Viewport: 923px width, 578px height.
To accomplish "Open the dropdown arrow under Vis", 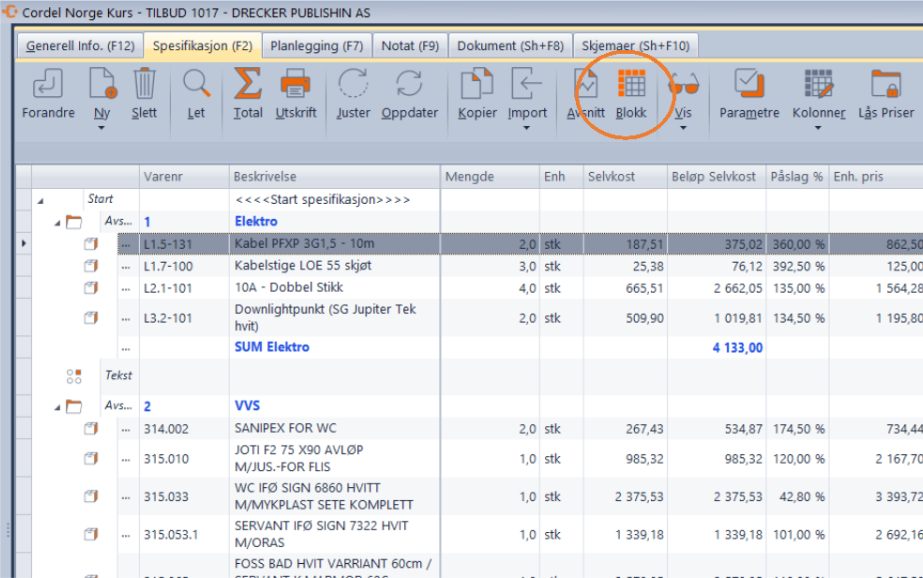I will tap(683, 127).
